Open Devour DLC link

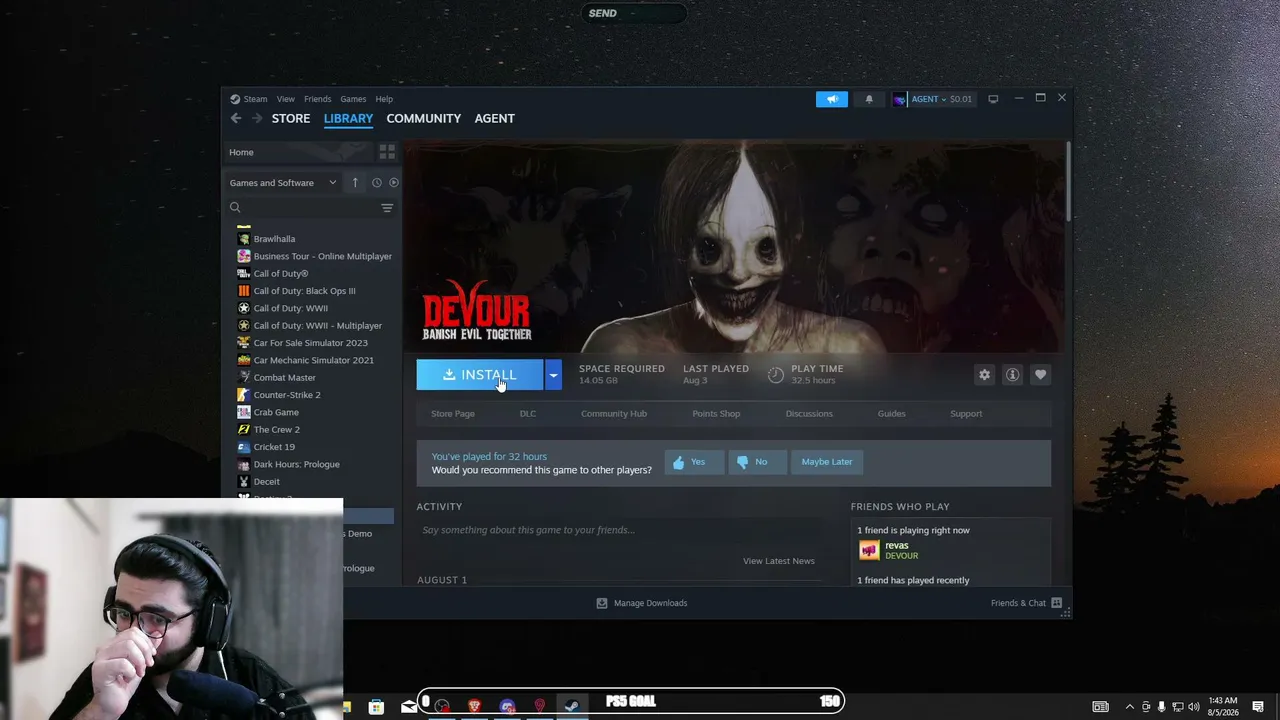click(528, 414)
